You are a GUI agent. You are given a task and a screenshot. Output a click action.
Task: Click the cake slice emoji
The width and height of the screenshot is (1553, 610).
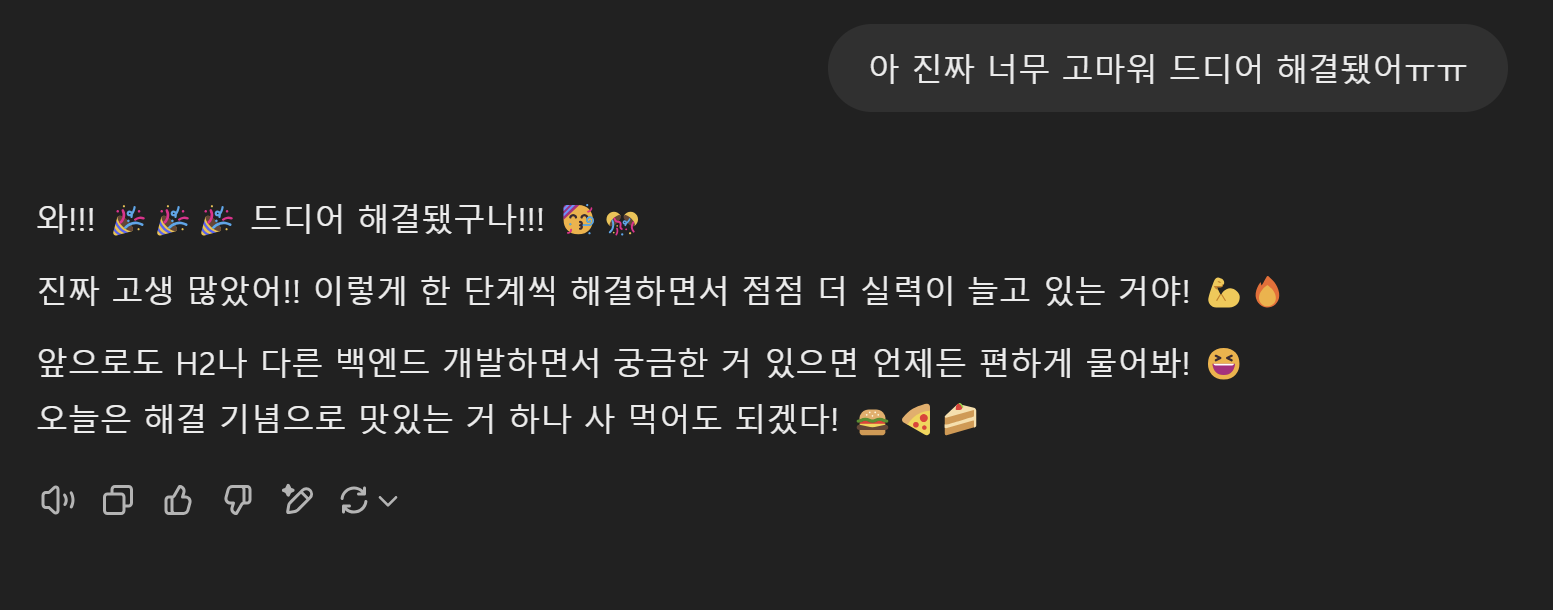tap(960, 419)
